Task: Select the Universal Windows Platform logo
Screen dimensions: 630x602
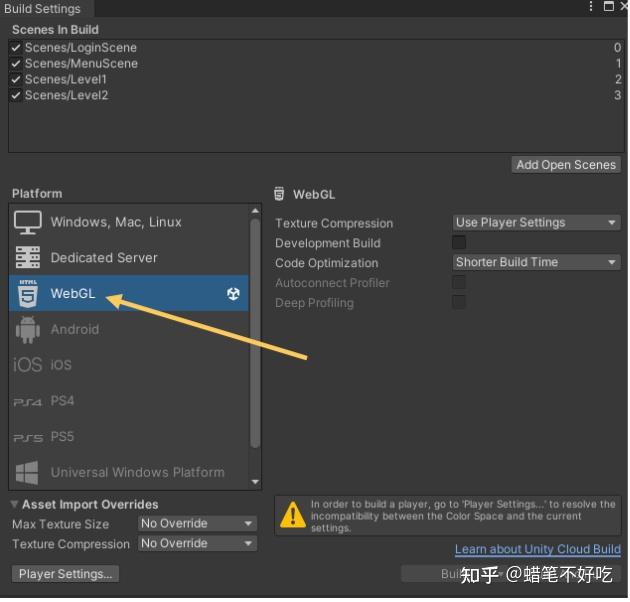Action: pos(27,473)
